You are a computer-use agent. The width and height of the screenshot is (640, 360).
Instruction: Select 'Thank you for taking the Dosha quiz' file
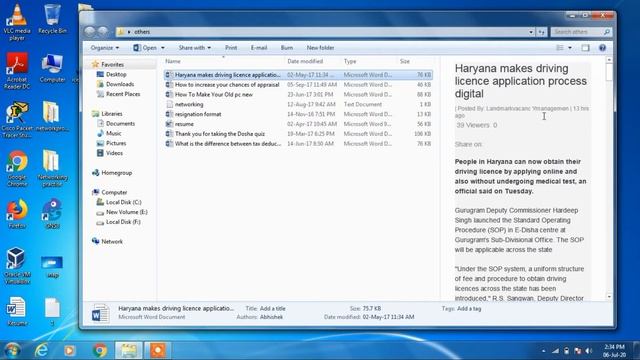298,133
